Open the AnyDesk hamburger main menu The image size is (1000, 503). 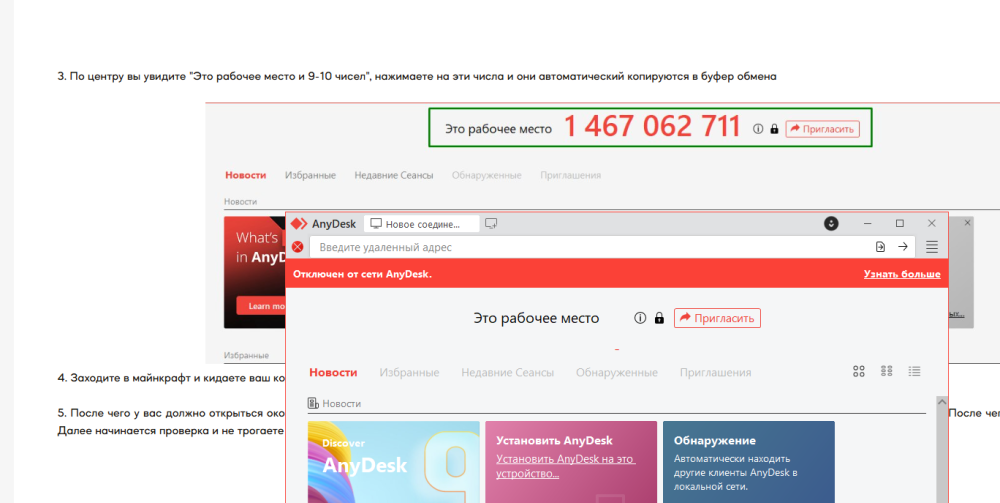(932, 247)
